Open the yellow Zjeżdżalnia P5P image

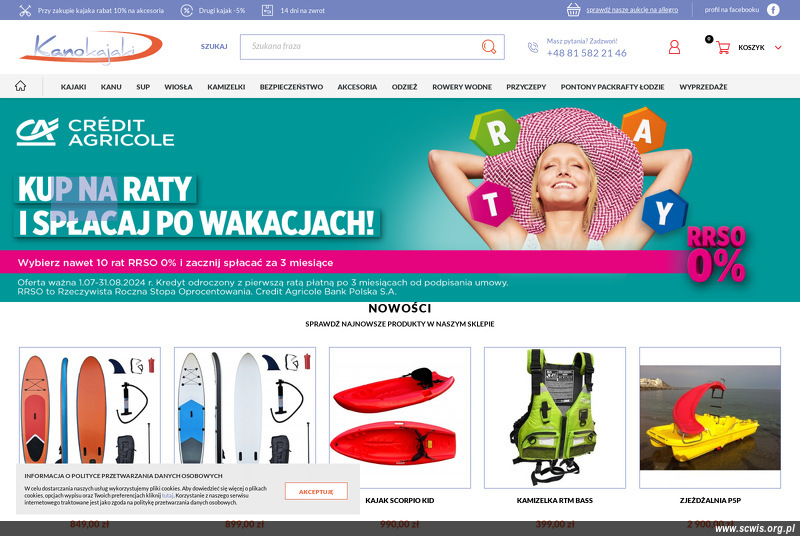coord(710,417)
